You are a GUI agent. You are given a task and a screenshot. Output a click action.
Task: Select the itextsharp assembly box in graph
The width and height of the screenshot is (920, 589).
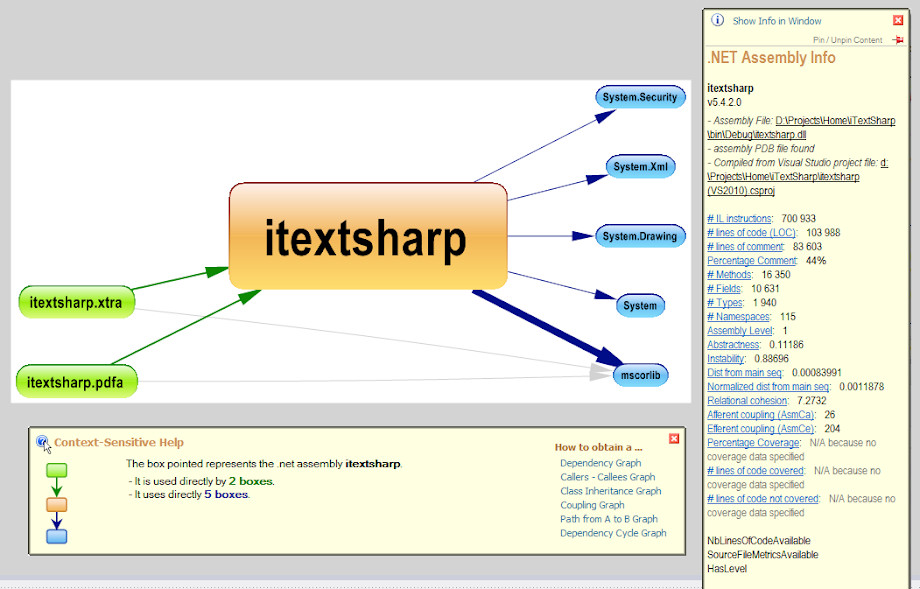(368, 236)
